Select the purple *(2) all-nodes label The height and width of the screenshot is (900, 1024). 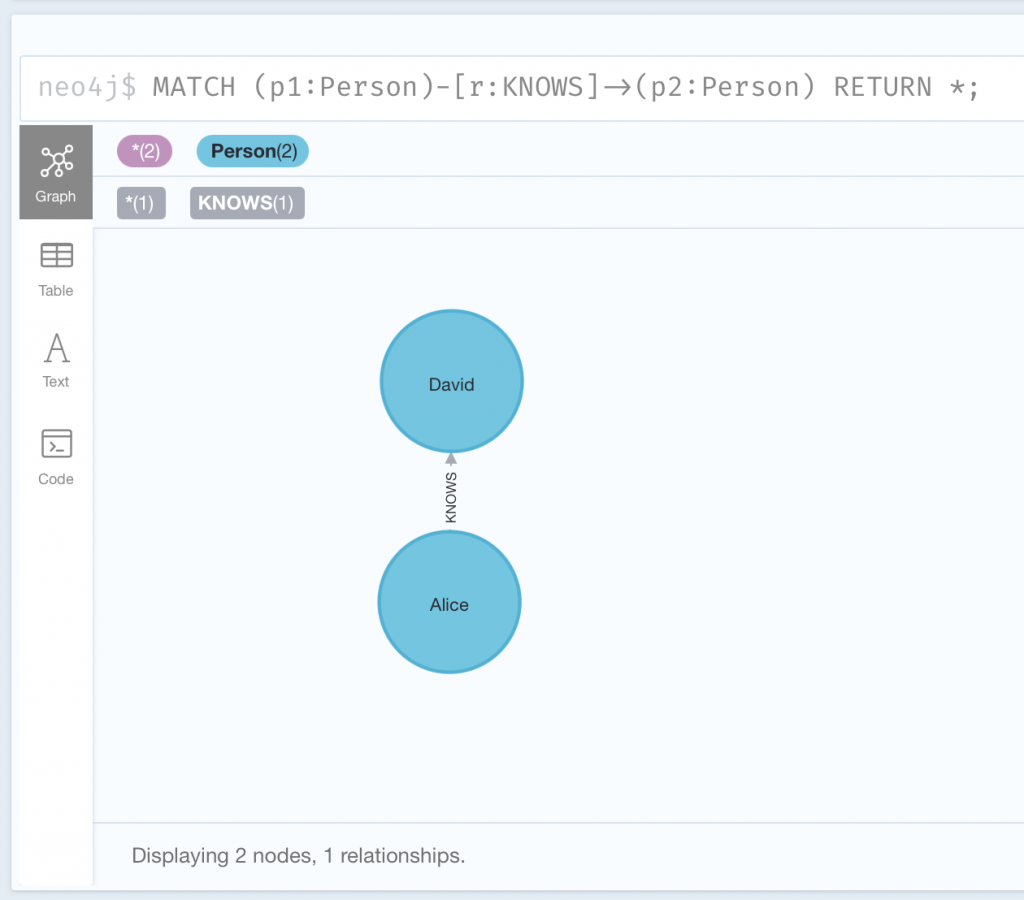tap(144, 152)
